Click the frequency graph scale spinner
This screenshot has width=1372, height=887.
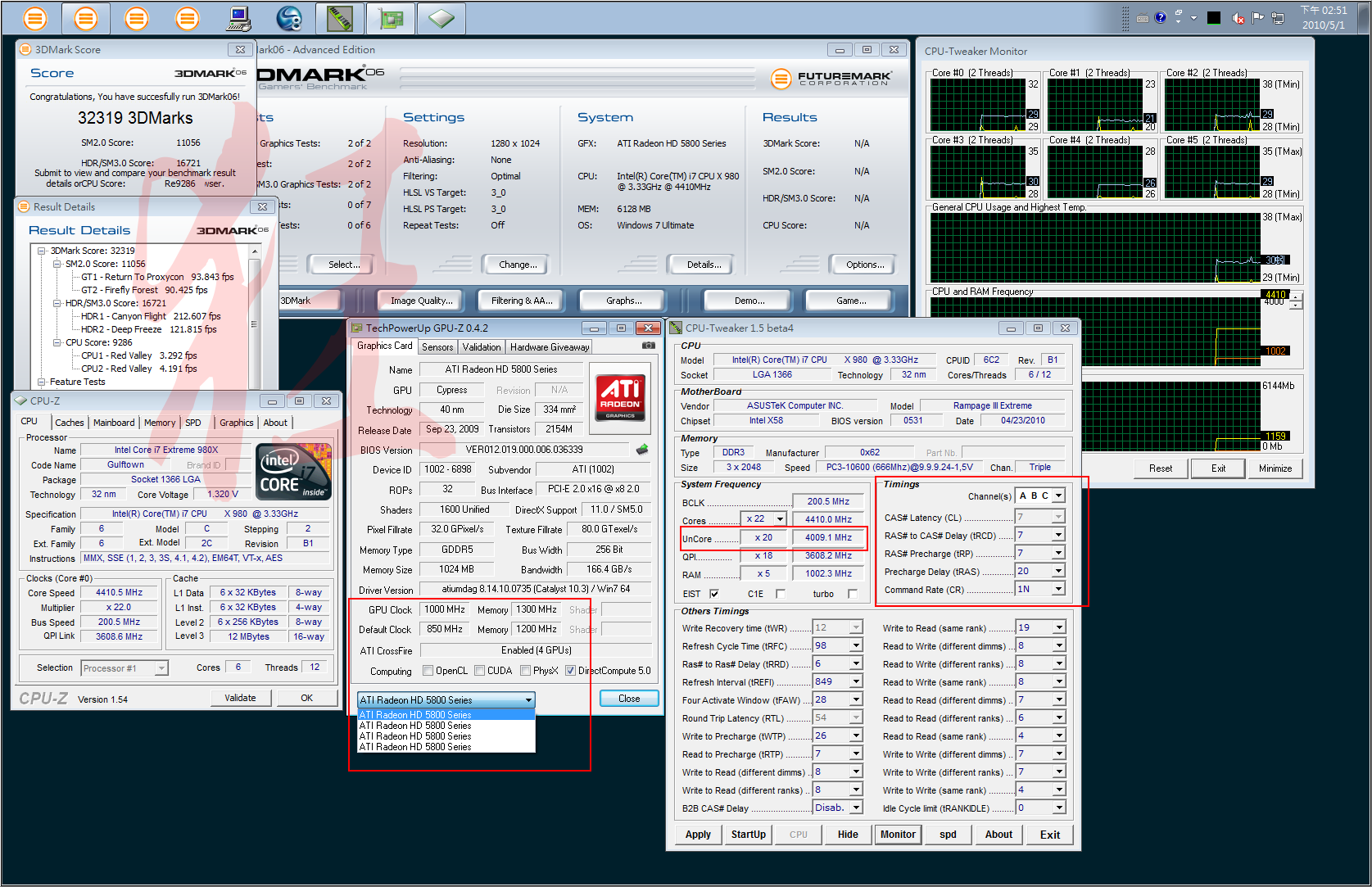pos(1295,301)
